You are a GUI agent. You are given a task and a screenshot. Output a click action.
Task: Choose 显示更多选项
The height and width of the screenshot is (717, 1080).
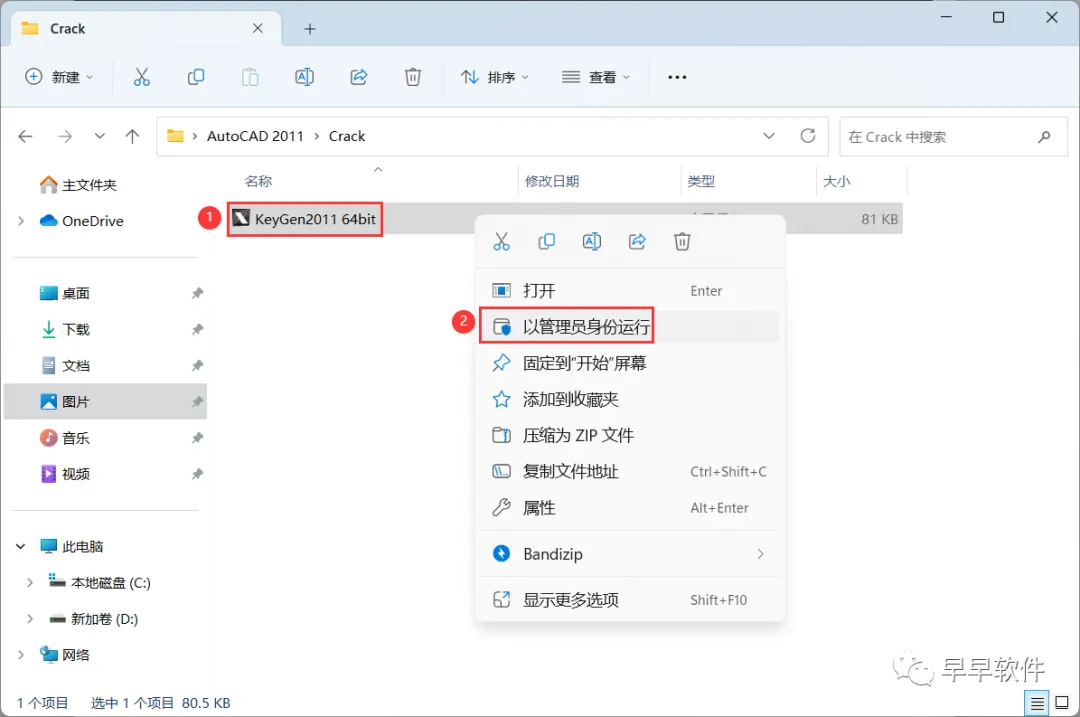tap(630, 600)
